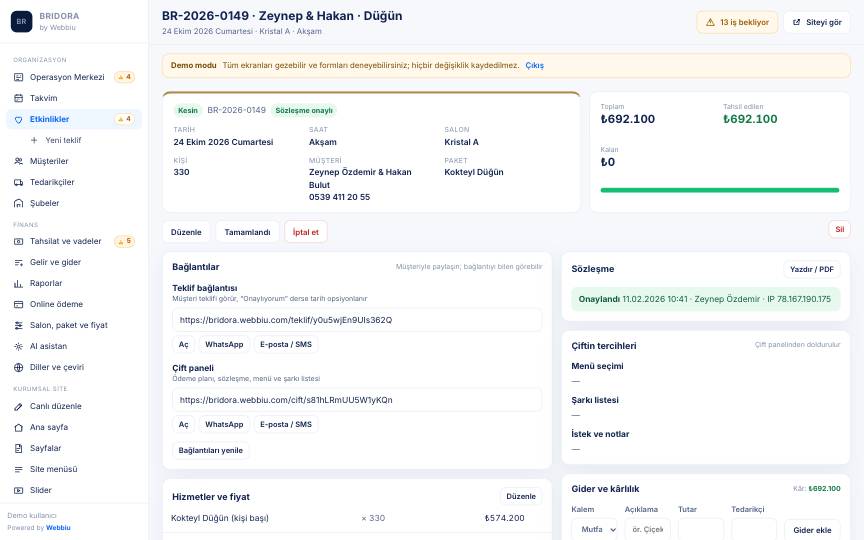Click the external link icon in Siteyi gör

796,23
